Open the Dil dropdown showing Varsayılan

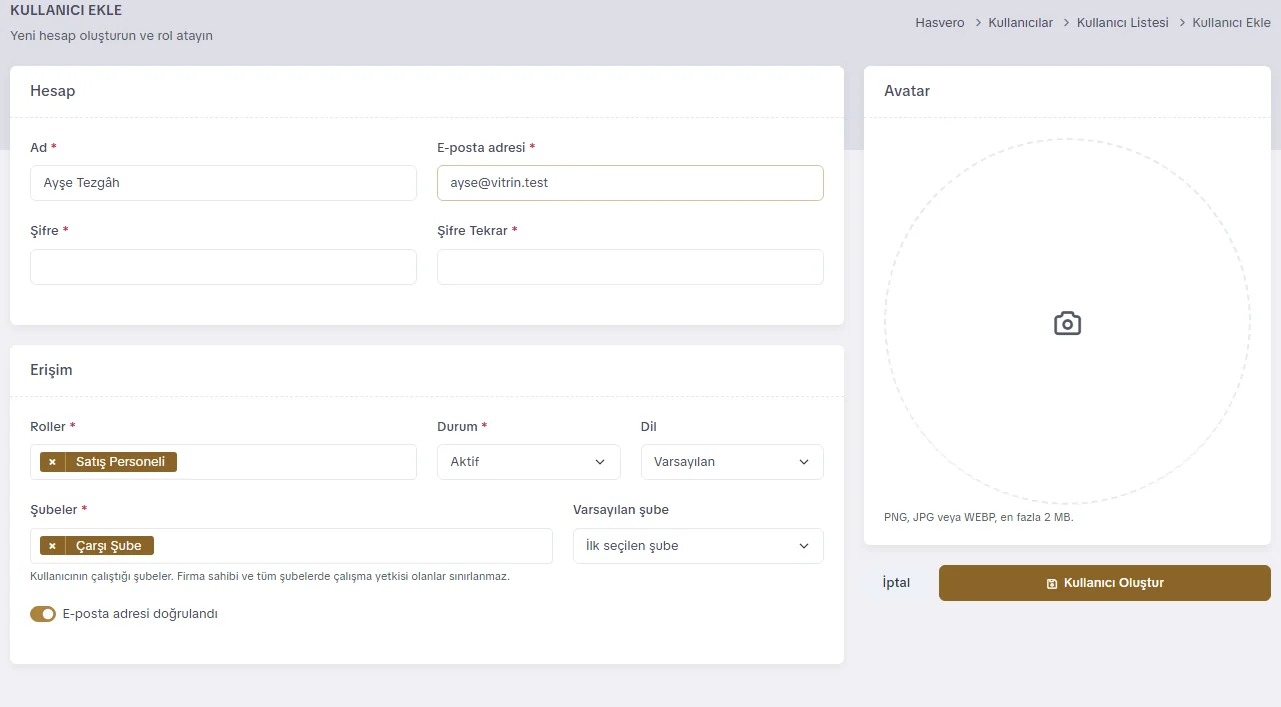732,462
